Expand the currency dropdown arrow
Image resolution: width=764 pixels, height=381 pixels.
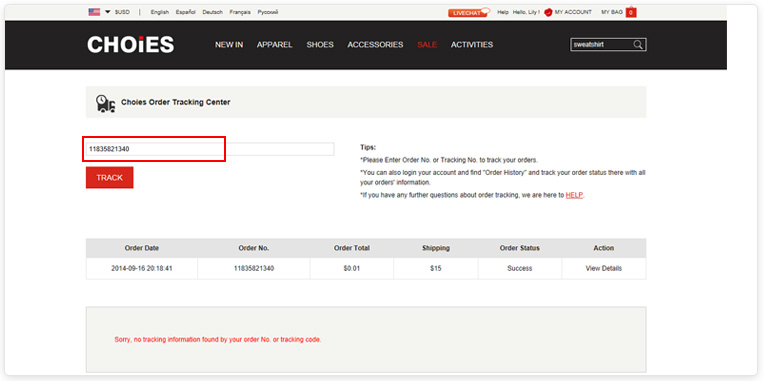(108, 12)
